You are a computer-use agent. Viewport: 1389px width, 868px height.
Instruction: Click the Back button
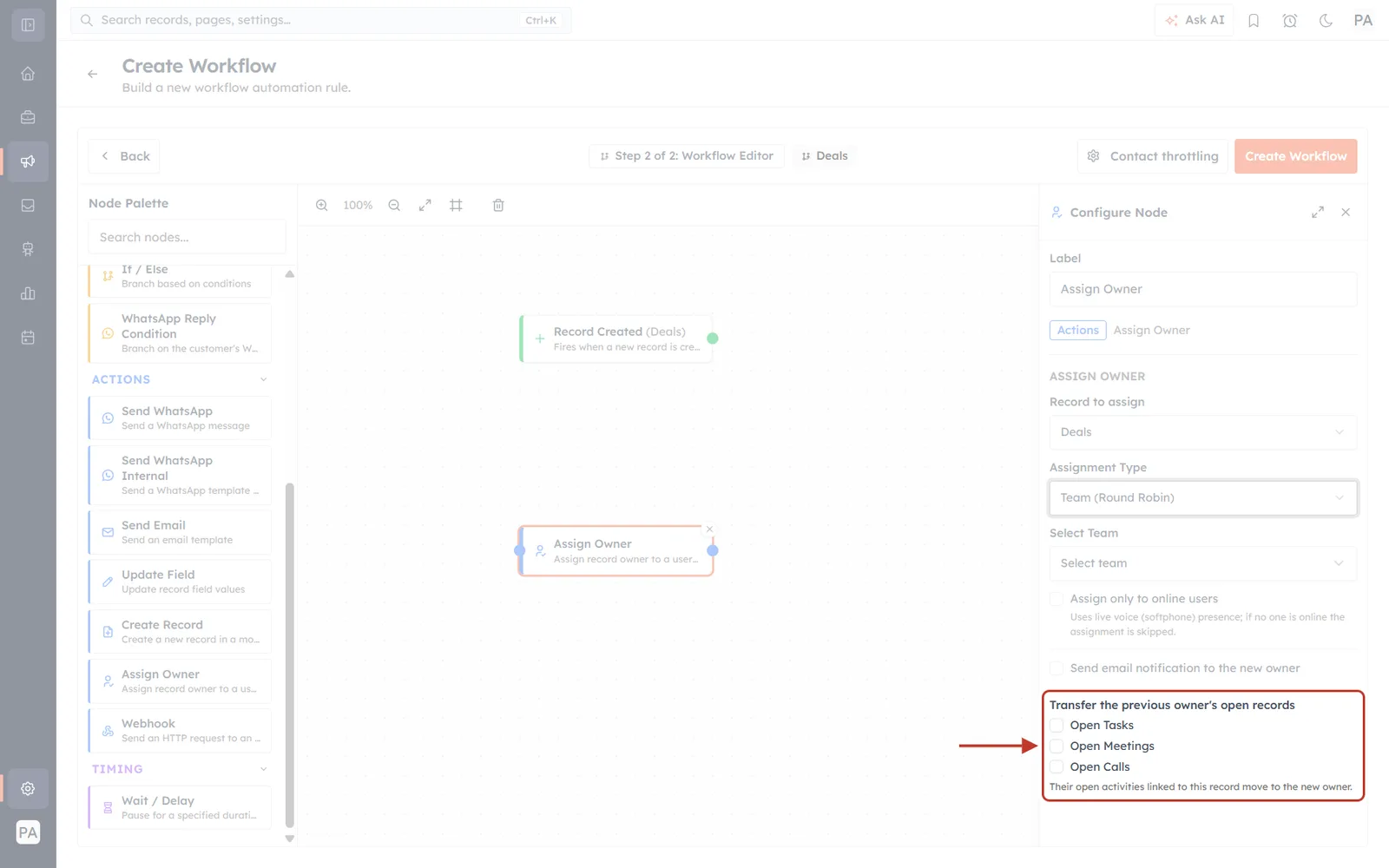(x=124, y=156)
